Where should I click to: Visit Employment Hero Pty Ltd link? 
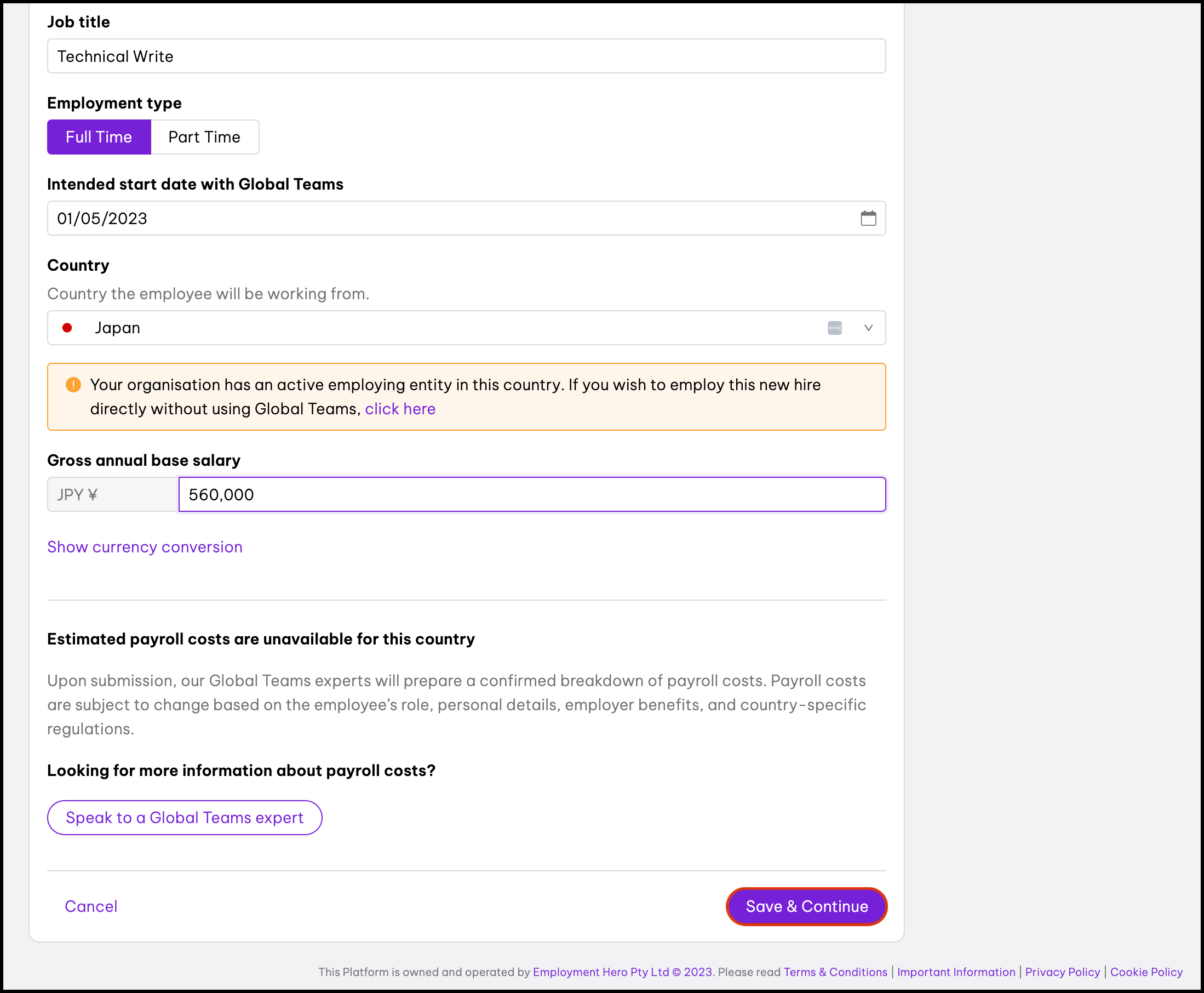tap(600, 972)
